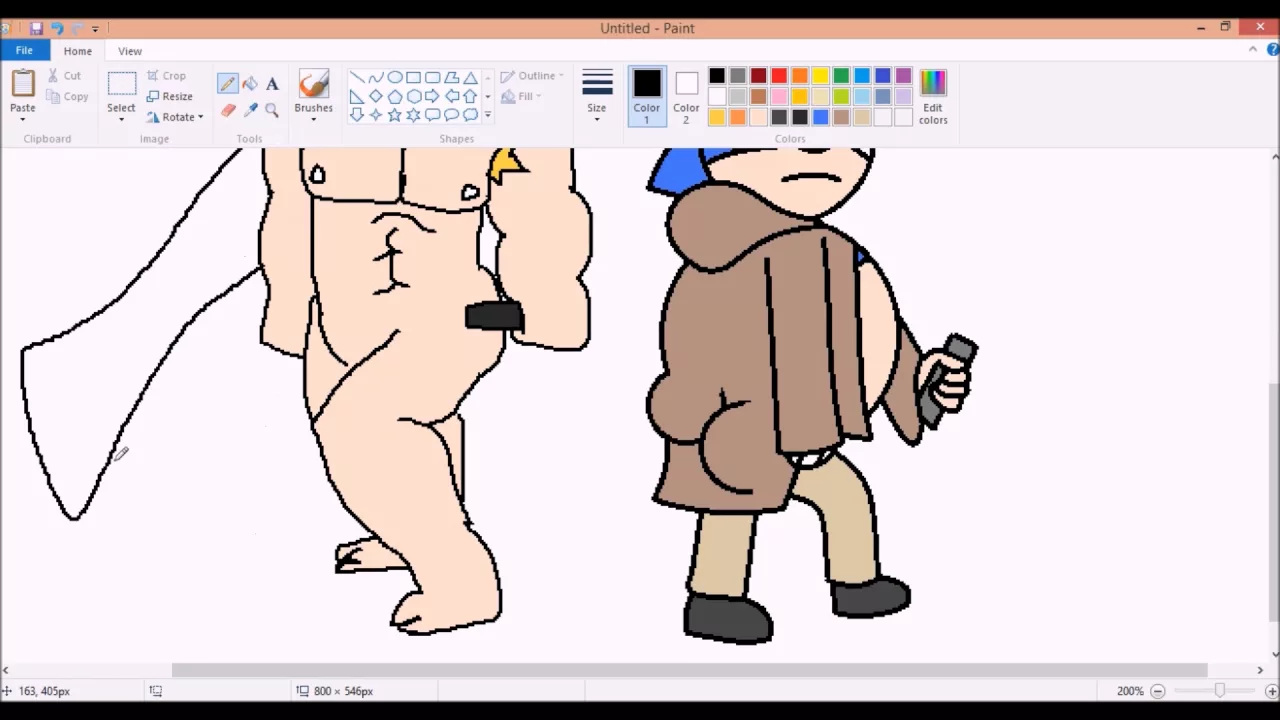Open the Size dropdown
The image size is (1280, 720).
[x=597, y=95]
